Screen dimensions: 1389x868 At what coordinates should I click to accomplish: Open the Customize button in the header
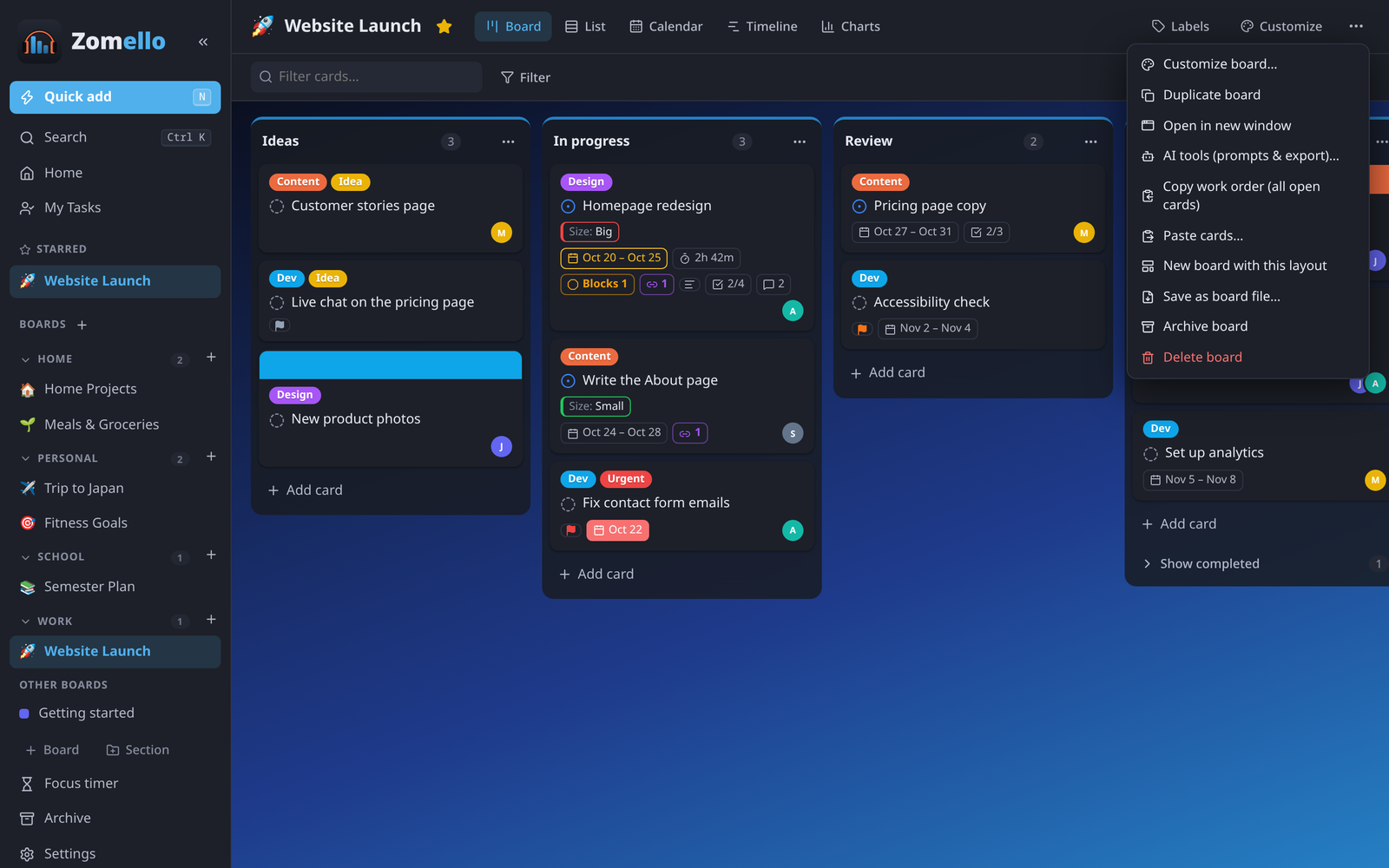click(x=1281, y=26)
